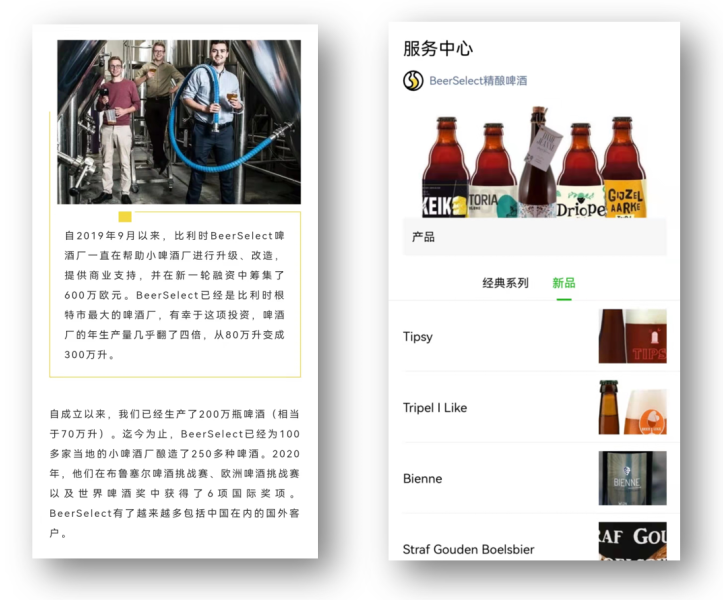This screenshot has width=723, height=600.
Task: Open Straf Gouden Boelsbier product entry
Action: pyautogui.click(x=468, y=549)
